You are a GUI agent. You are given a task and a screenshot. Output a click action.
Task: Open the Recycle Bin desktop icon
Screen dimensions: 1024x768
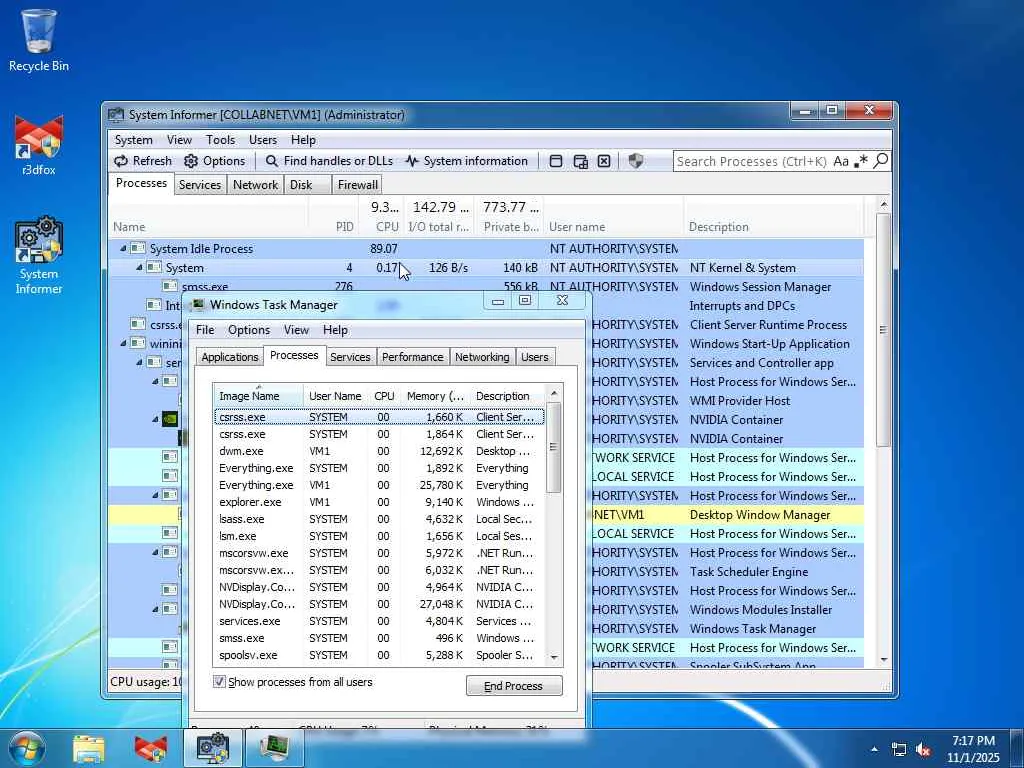click(39, 40)
